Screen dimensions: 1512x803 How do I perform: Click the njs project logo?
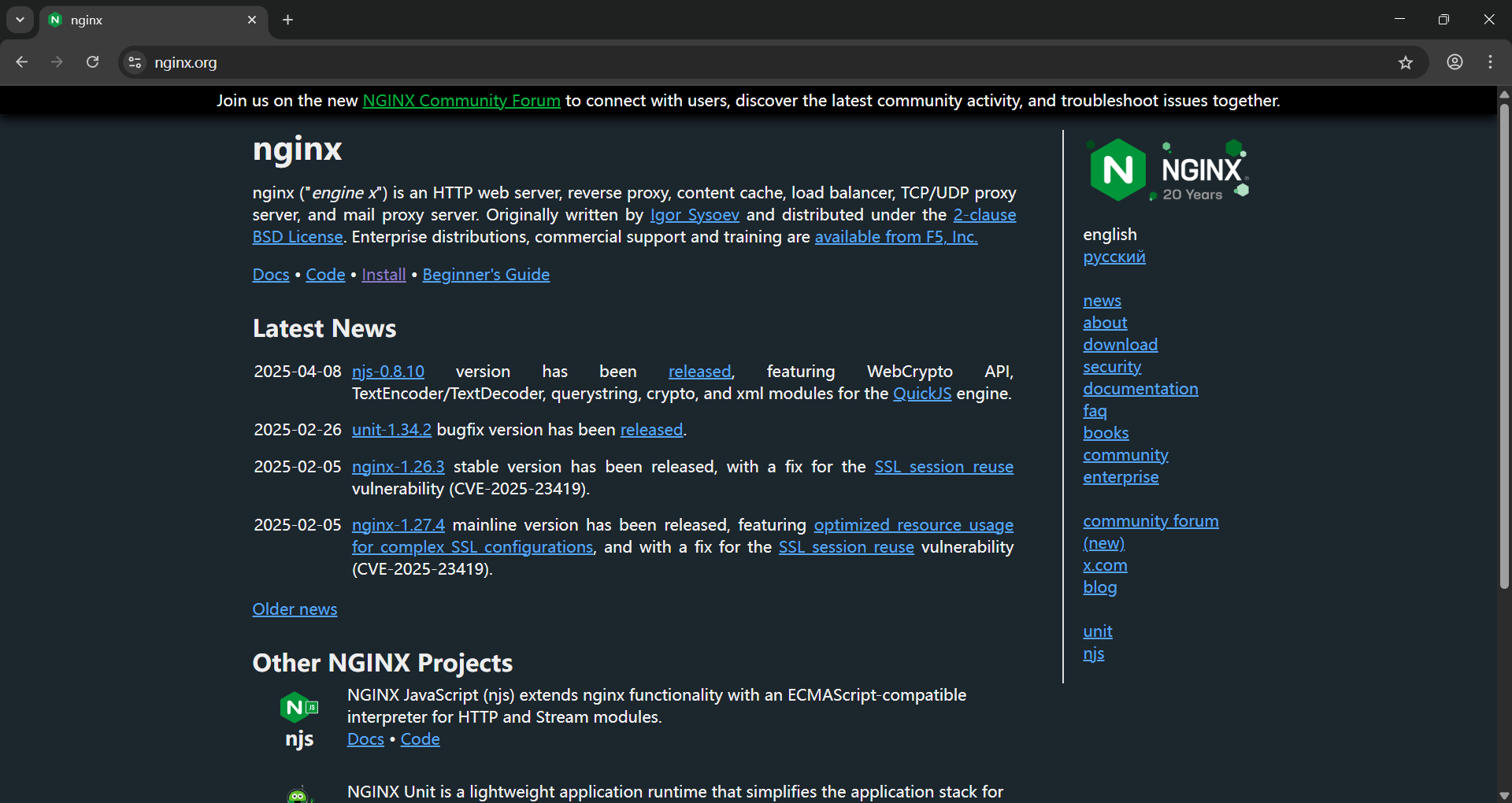click(x=299, y=720)
